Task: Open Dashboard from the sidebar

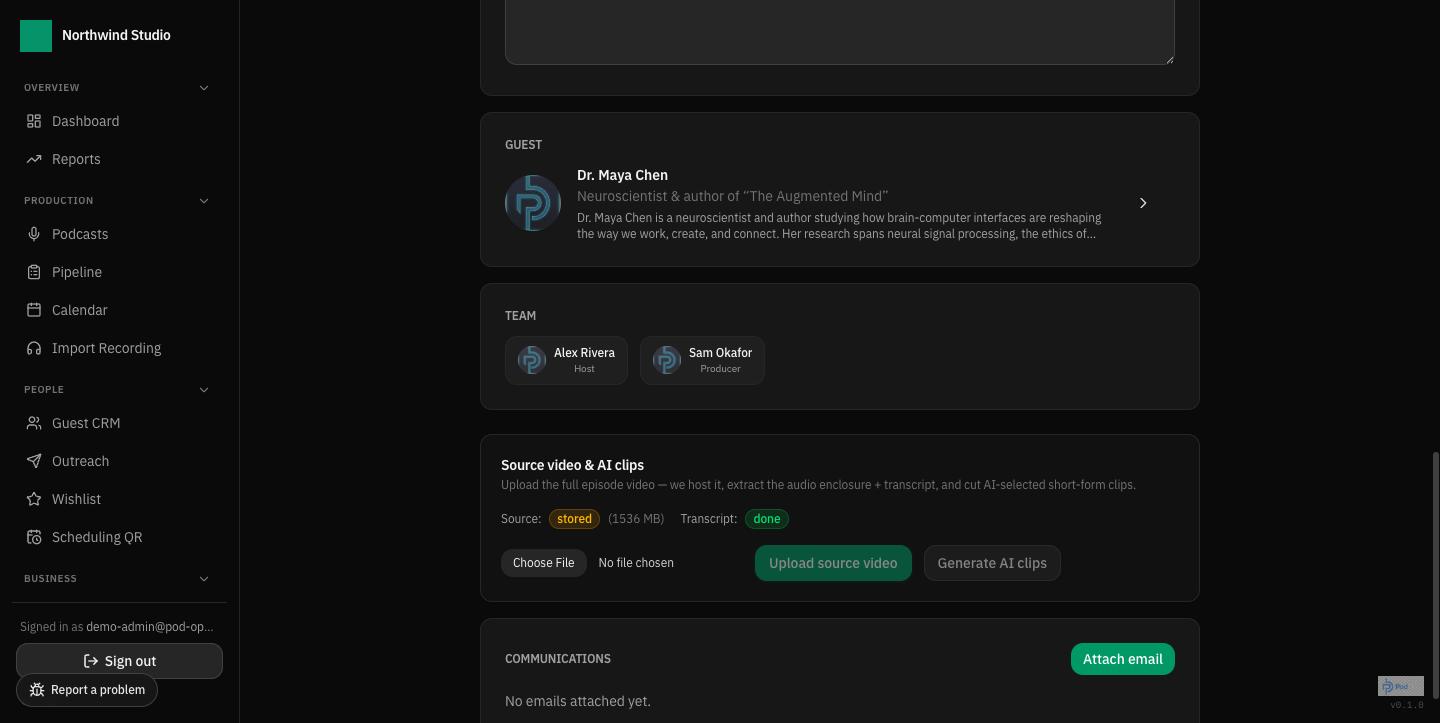Action: [x=119, y=121]
